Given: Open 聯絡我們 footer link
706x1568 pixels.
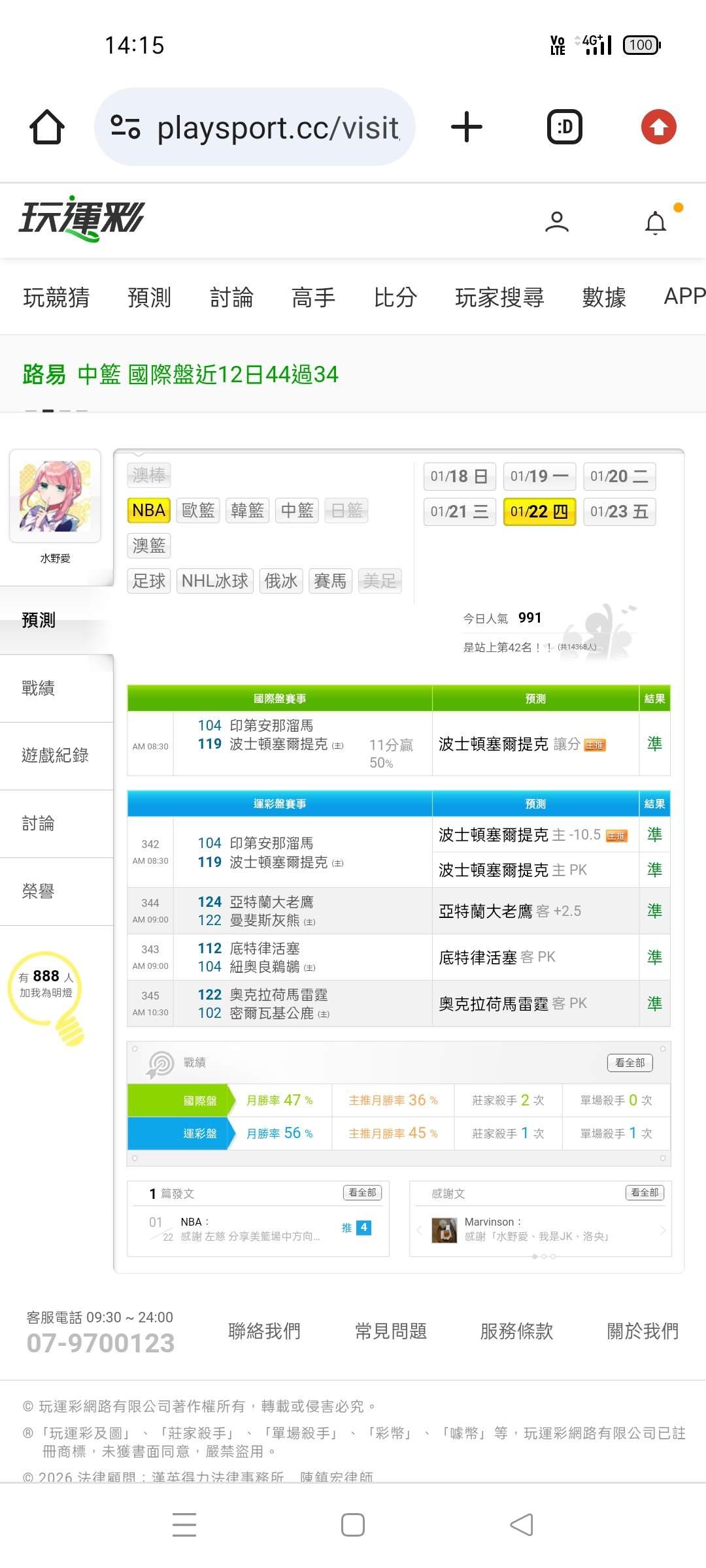Looking at the screenshot, I should tap(264, 1331).
